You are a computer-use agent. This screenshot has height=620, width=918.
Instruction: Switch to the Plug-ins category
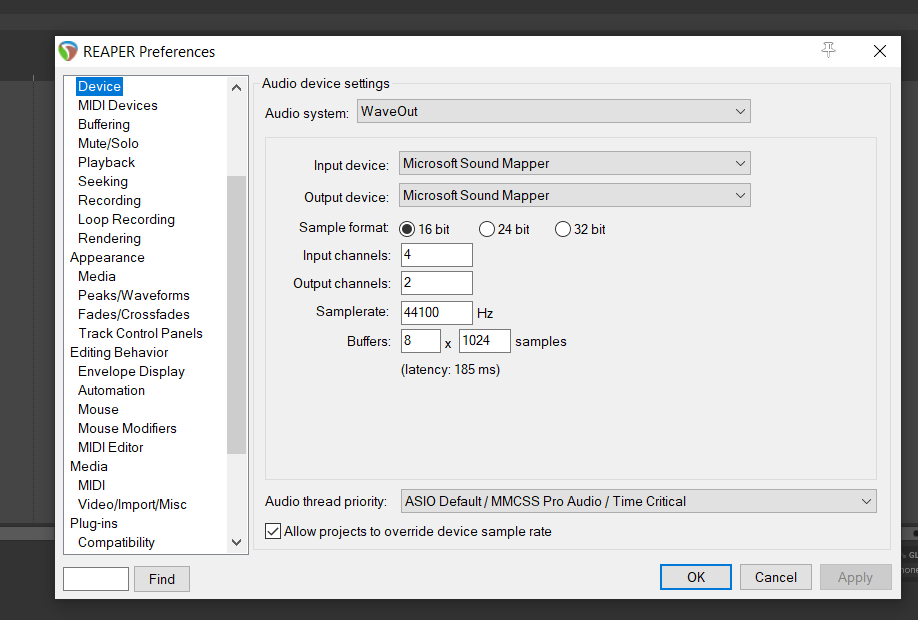(93, 523)
